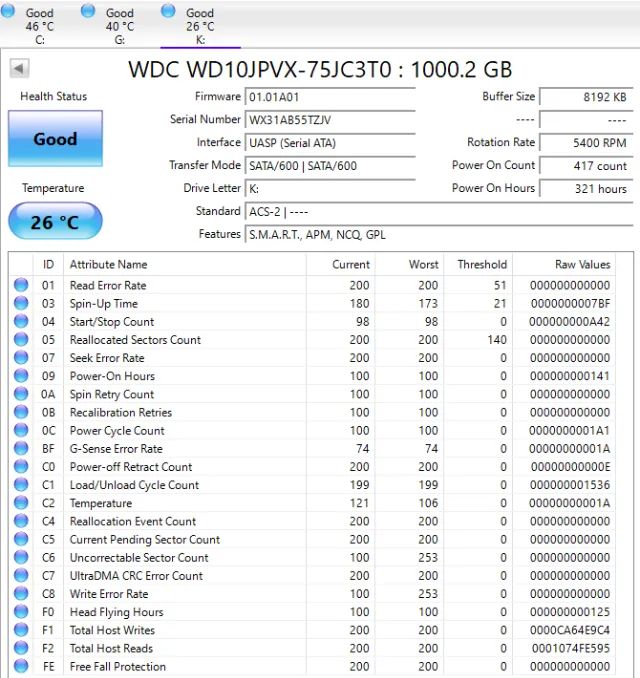The height and width of the screenshot is (678, 640).
Task: Select the UltraDMA CRC Error Count row text
Action: coord(136,576)
